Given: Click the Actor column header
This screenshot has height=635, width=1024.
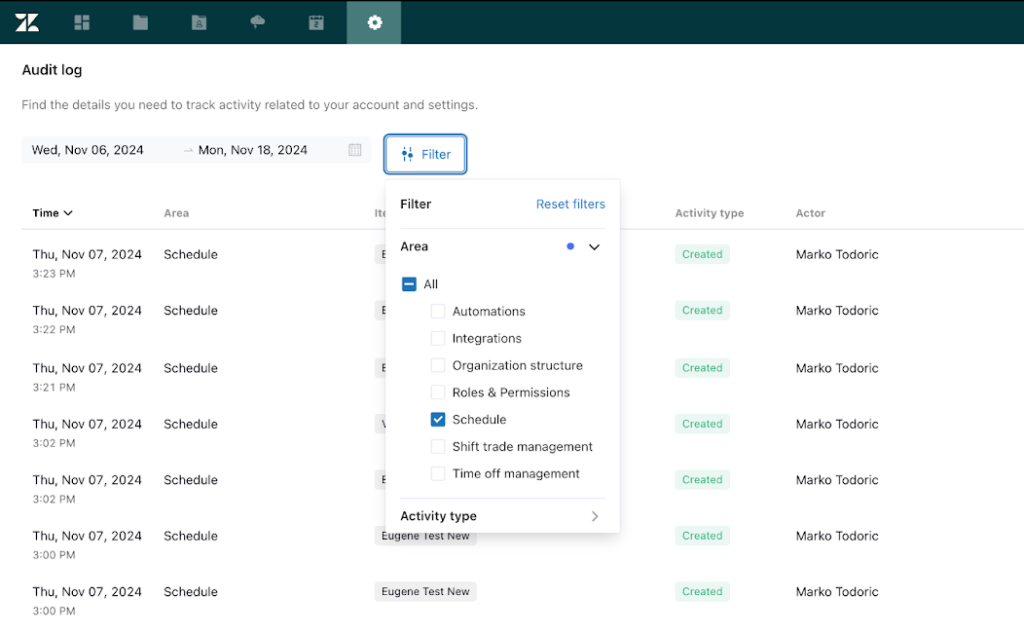Looking at the screenshot, I should [x=810, y=213].
